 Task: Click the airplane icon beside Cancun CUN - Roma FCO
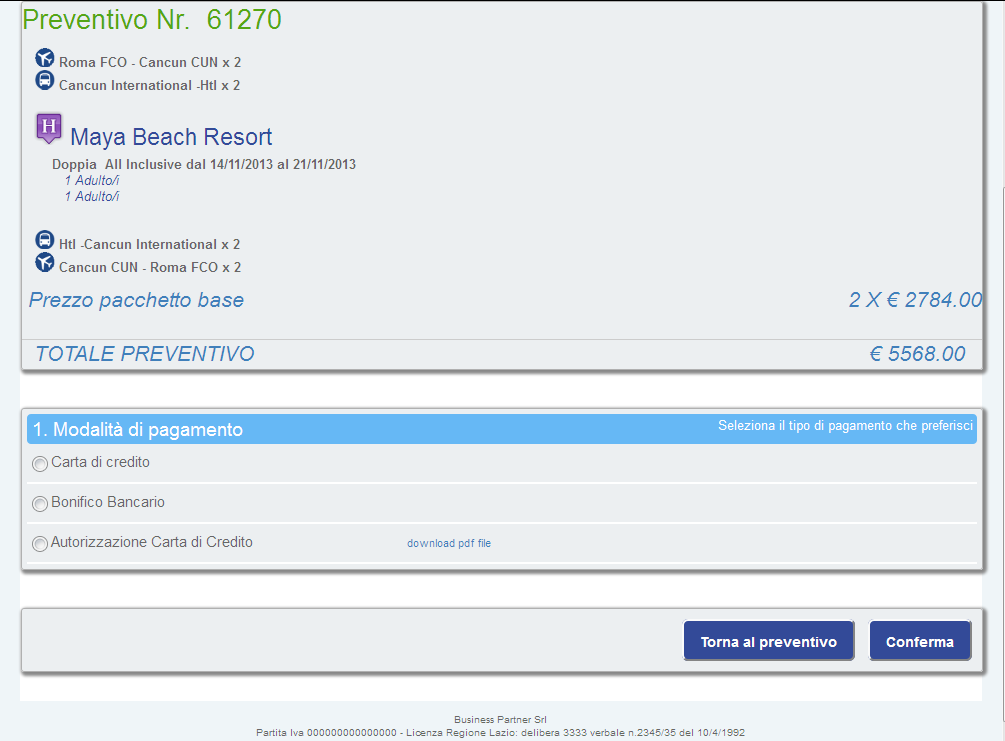(x=44, y=262)
